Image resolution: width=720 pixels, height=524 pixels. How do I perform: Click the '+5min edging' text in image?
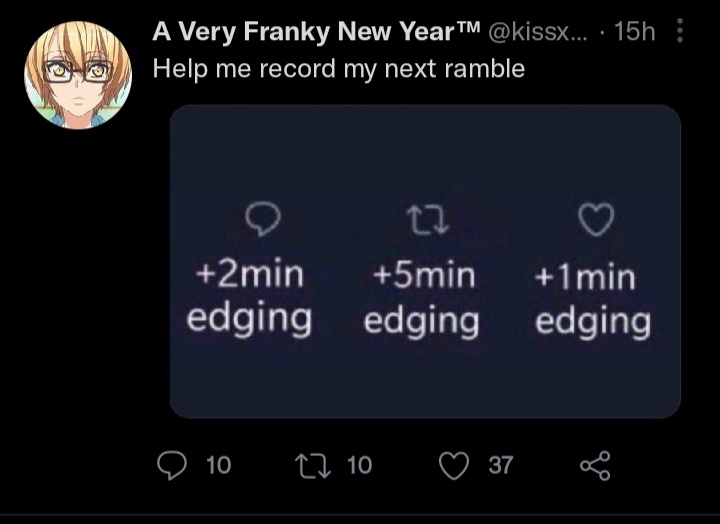[x=421, y=296]
